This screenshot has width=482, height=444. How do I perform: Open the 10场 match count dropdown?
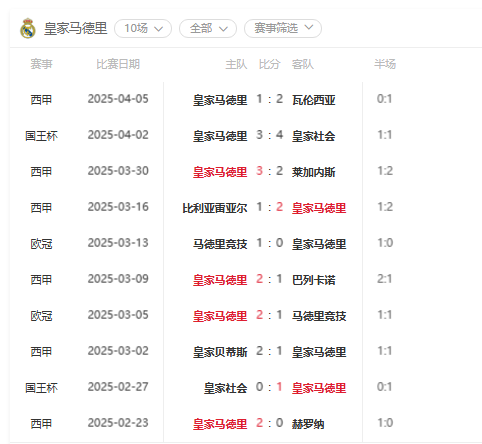143,28
